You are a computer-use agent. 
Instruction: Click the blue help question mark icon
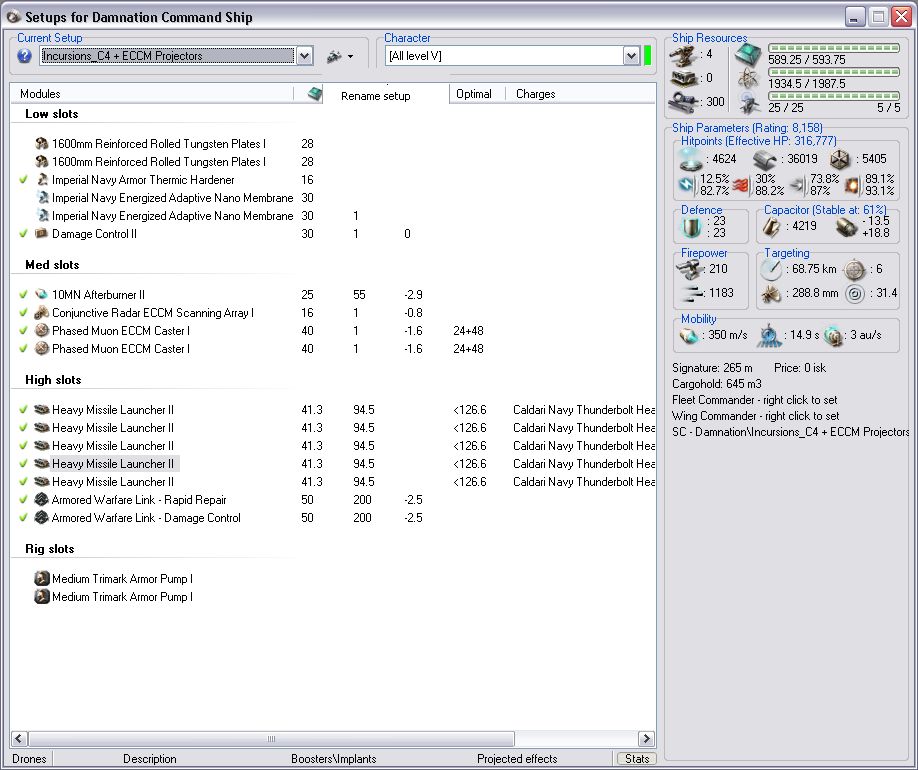(24, 56)
